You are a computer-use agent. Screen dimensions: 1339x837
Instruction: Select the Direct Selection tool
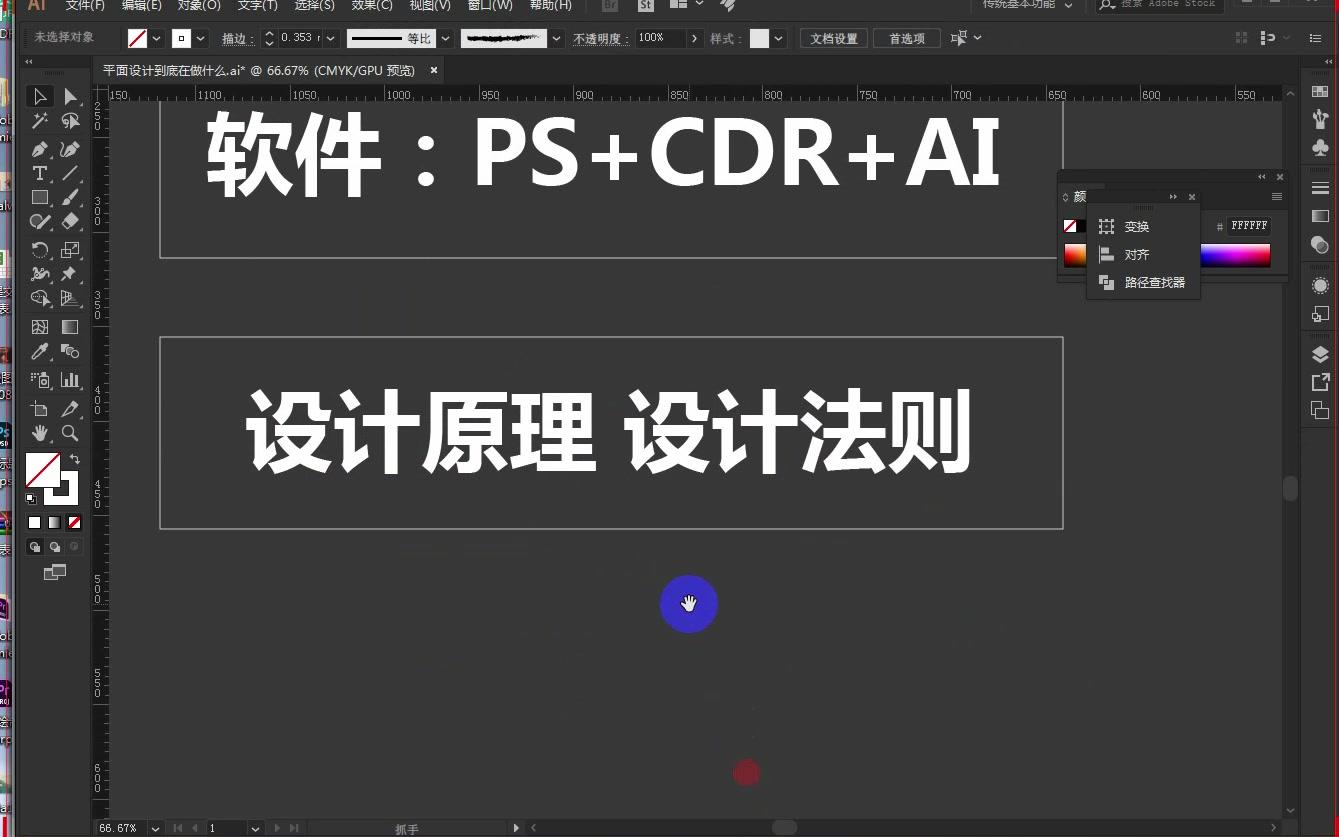[70, 97]
